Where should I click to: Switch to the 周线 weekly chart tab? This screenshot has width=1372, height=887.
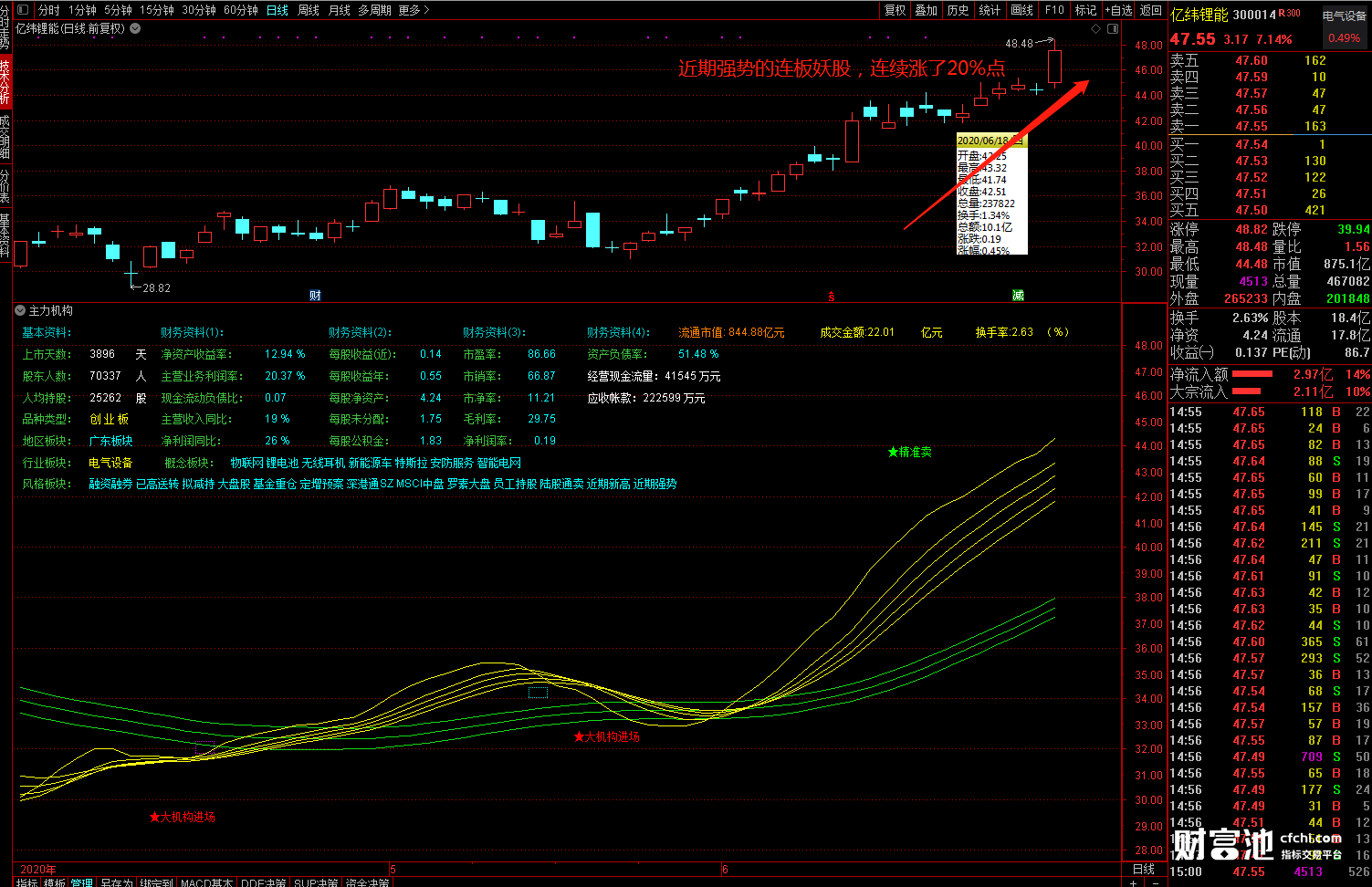(309, 10)
